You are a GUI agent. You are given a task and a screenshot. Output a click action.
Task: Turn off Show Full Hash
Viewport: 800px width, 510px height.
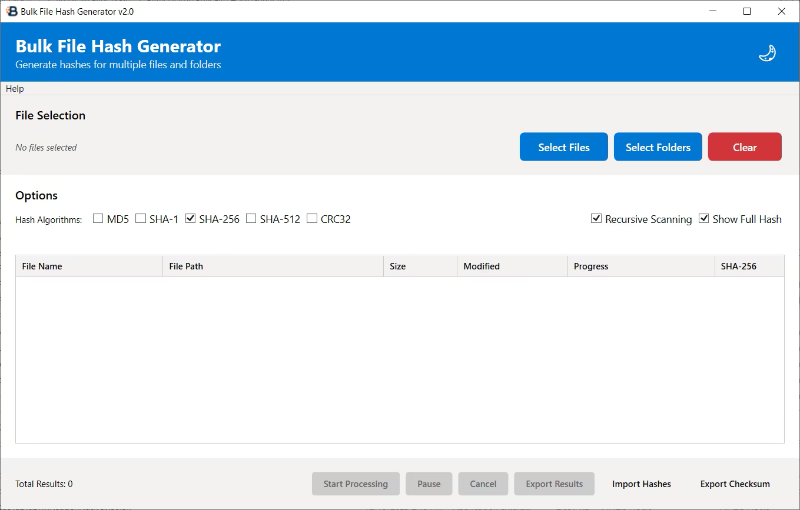(x=704, y=219)
